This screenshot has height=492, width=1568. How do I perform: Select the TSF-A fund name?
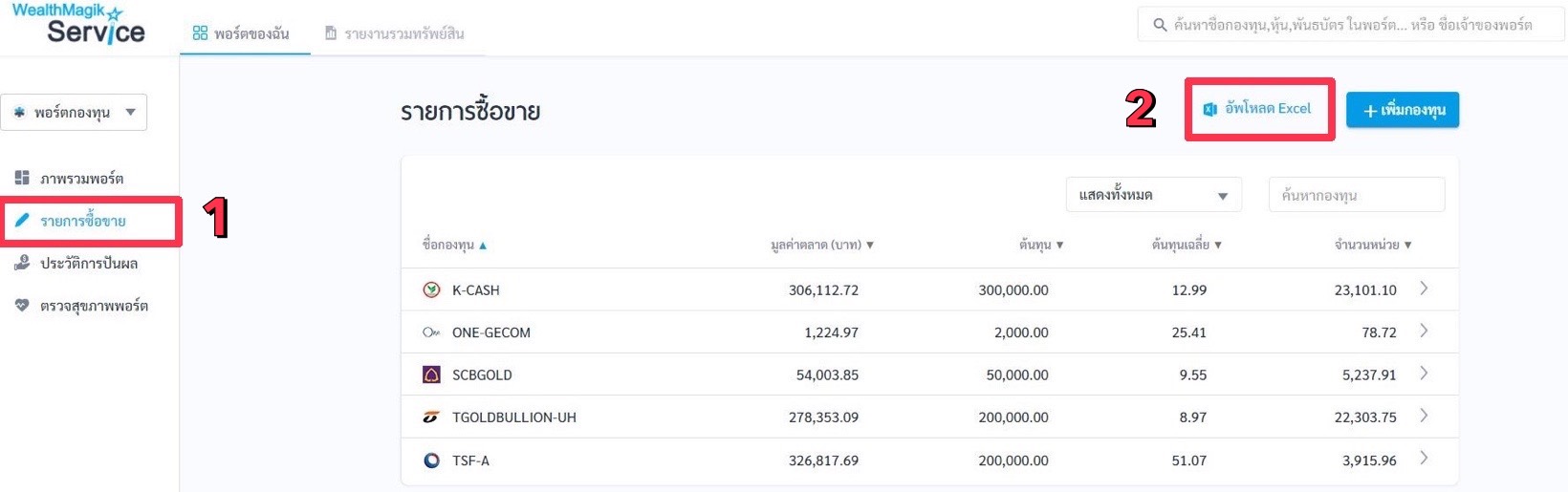pos(470,460)
